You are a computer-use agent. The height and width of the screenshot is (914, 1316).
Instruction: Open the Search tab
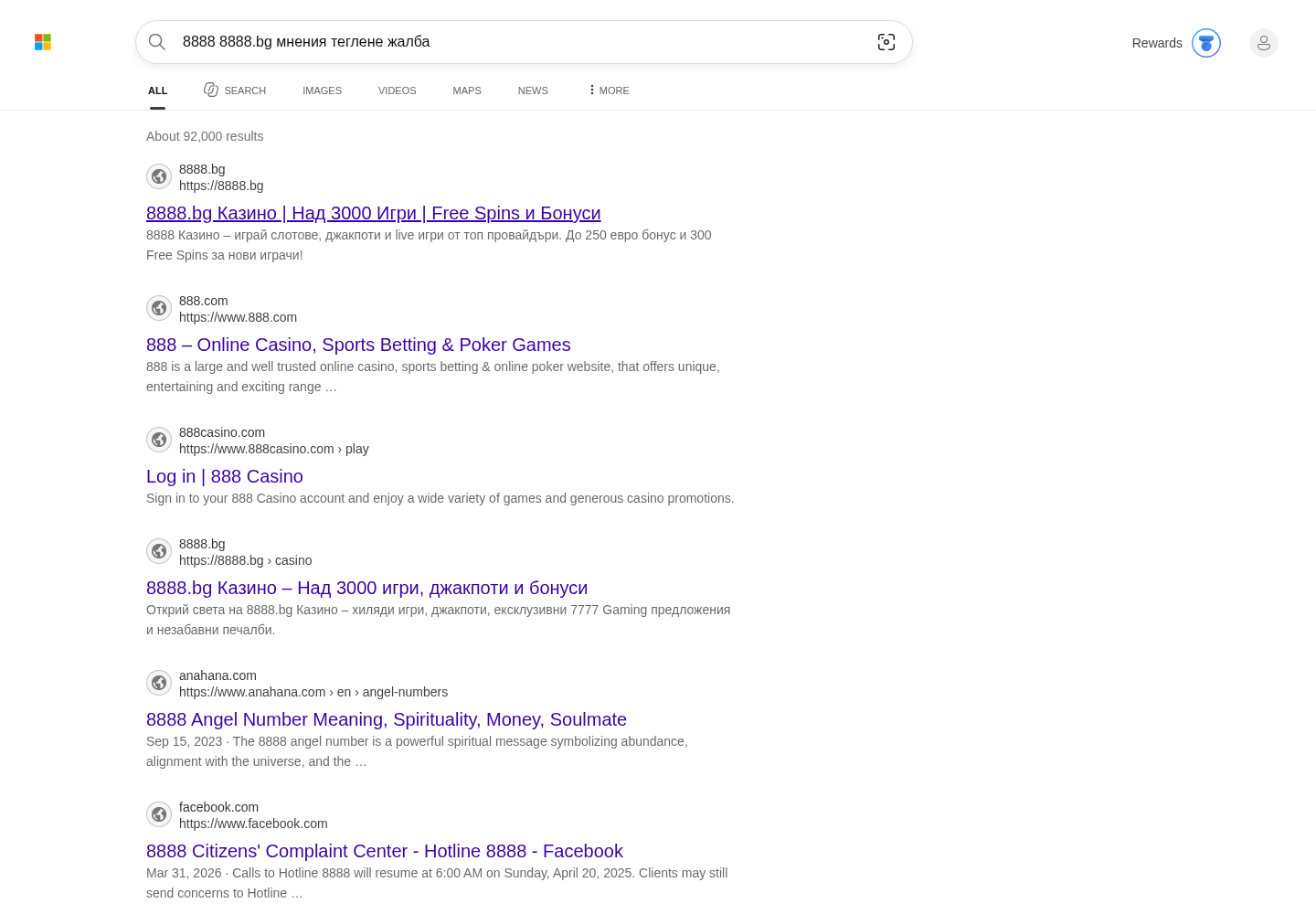235,90
